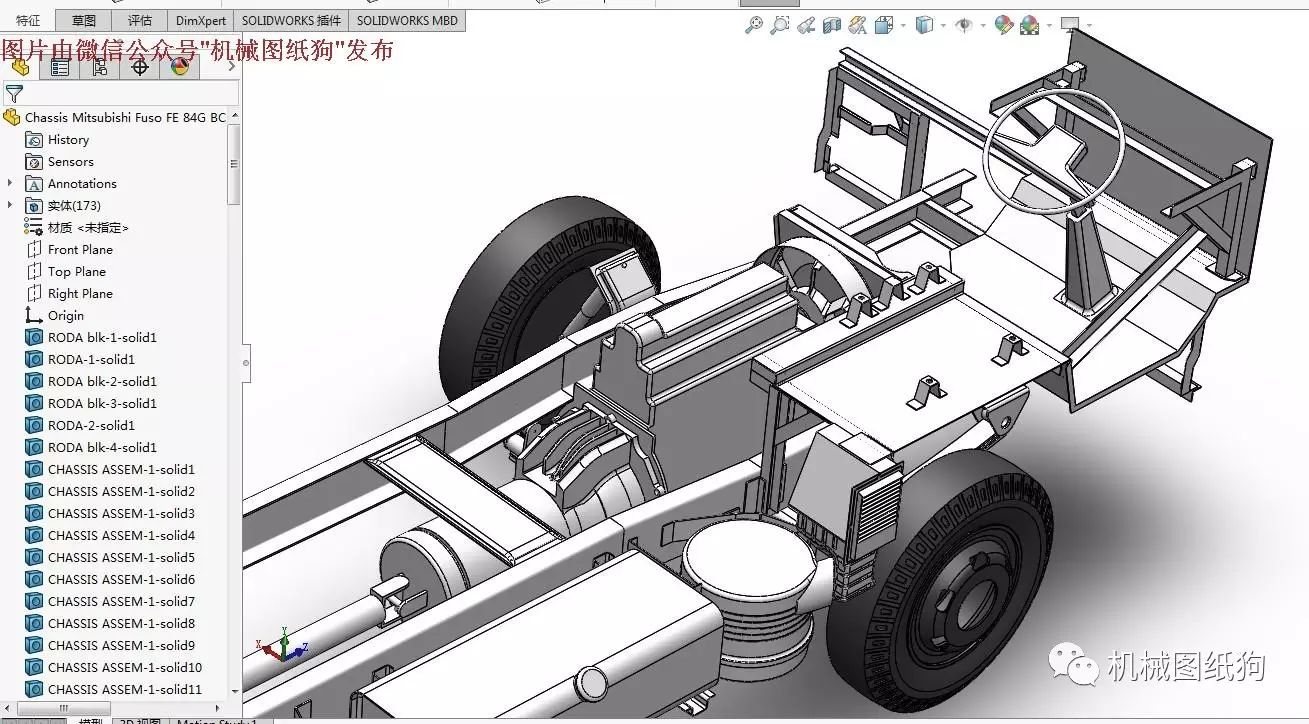Select the Top Plane
This screenshot has width=1309, height=724.
point(76,272)
